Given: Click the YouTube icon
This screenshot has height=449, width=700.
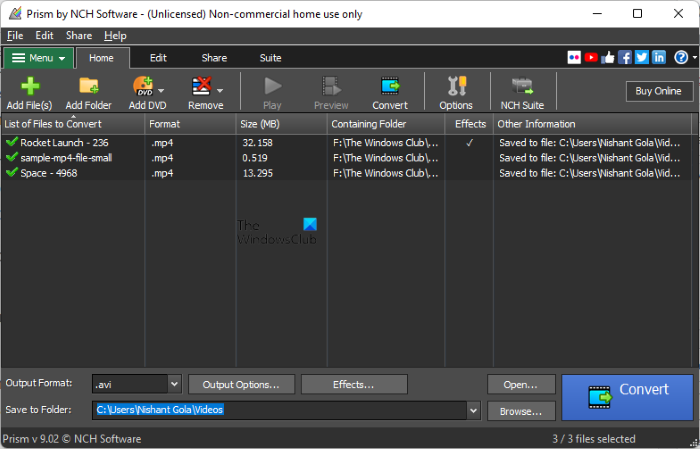Looking at the screenshot, I should click(591, 58).
